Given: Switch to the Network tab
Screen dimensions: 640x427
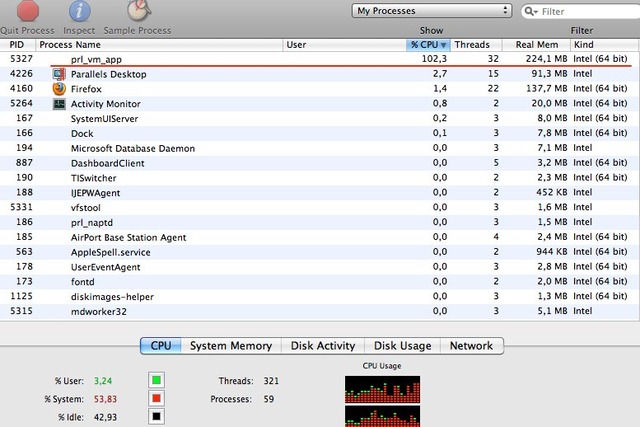Looking at the screenshot, I should [471, 346].
